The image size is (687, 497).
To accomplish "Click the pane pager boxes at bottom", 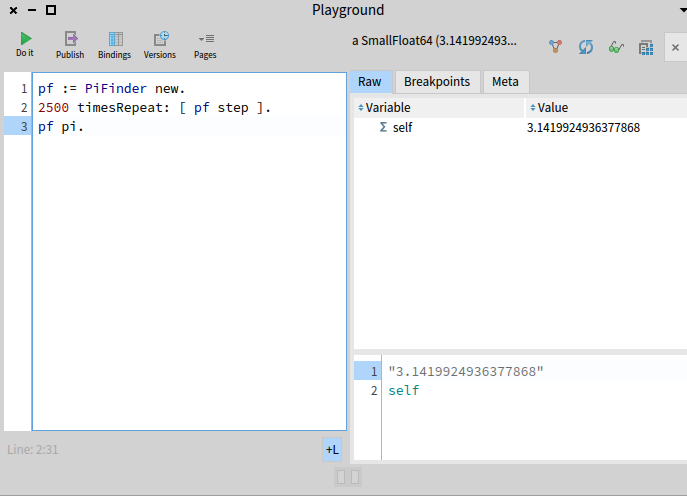I will click(x=348, y=477).
